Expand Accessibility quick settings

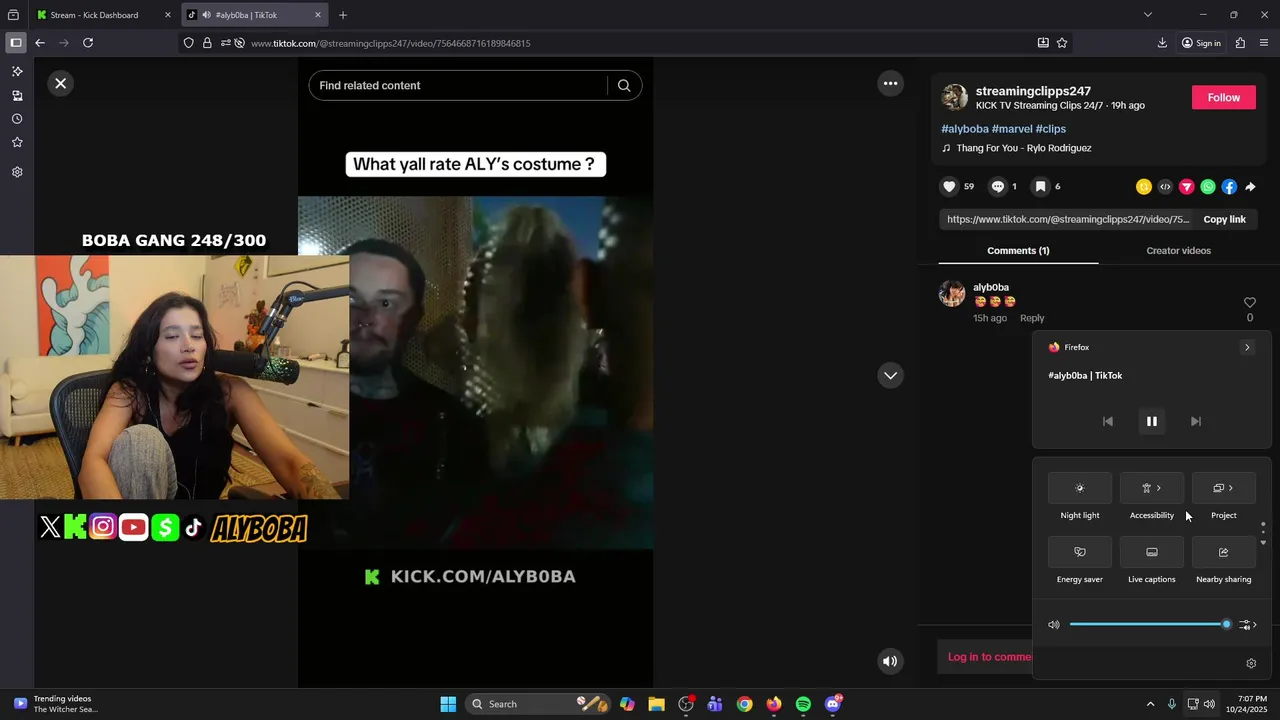pyautogui.click(x=1152, y=488)
